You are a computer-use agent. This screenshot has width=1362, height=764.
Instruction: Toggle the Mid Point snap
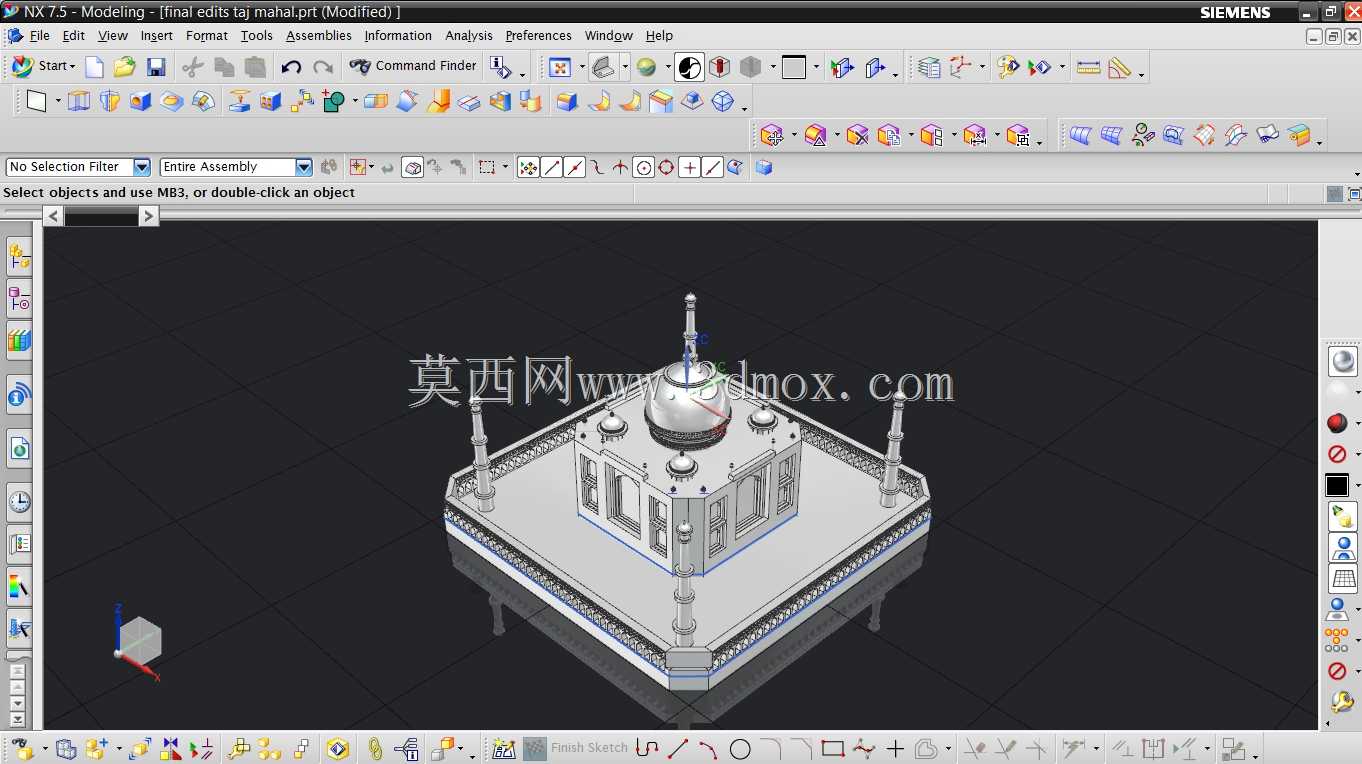click(574, 168)
